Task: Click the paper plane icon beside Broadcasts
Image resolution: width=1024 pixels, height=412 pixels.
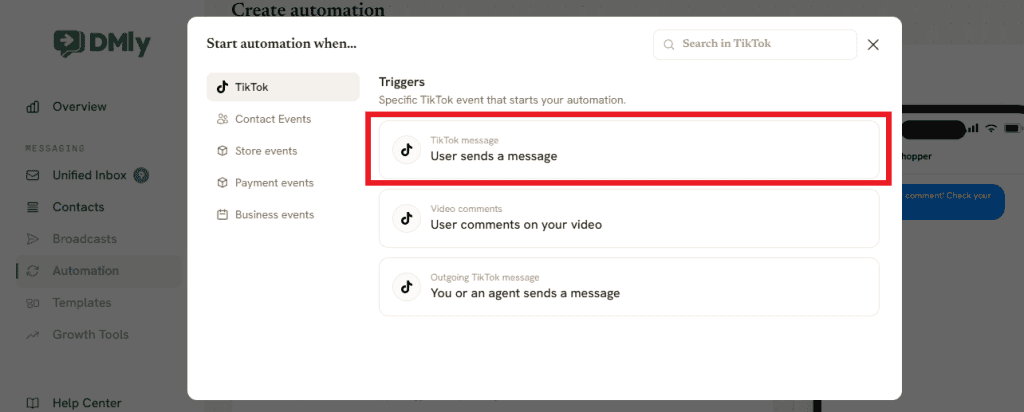Action: (x=32, y=239)
